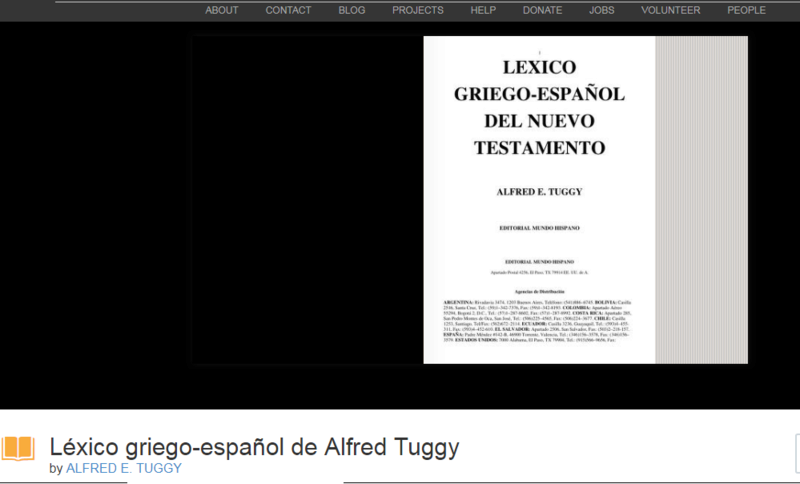Viewport: 800px width, 484px height.
Task: Select PEOPLE in the navigation bar
Action: pyautogui.click(x=746, y=10)
